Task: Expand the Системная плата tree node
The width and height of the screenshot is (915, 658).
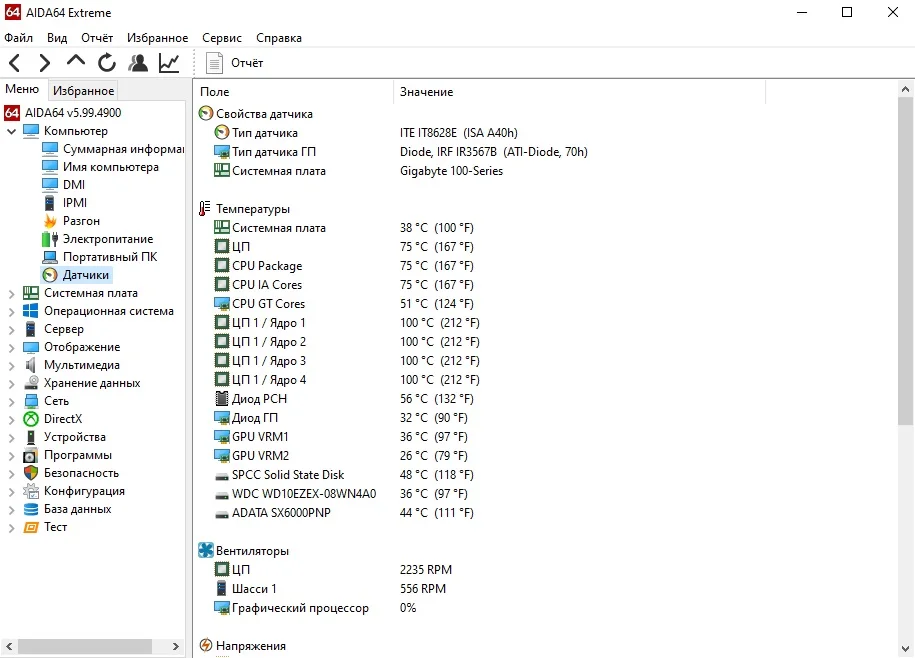Action: tap(11, 293)
